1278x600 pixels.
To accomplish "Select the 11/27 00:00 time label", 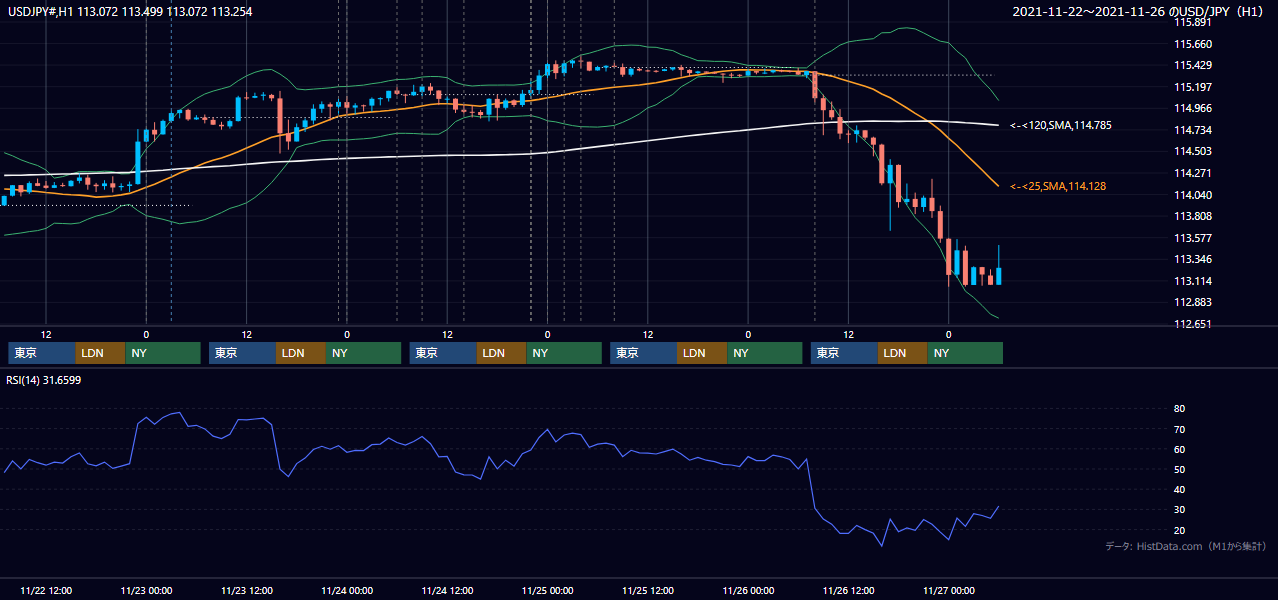I will [949, 590].
